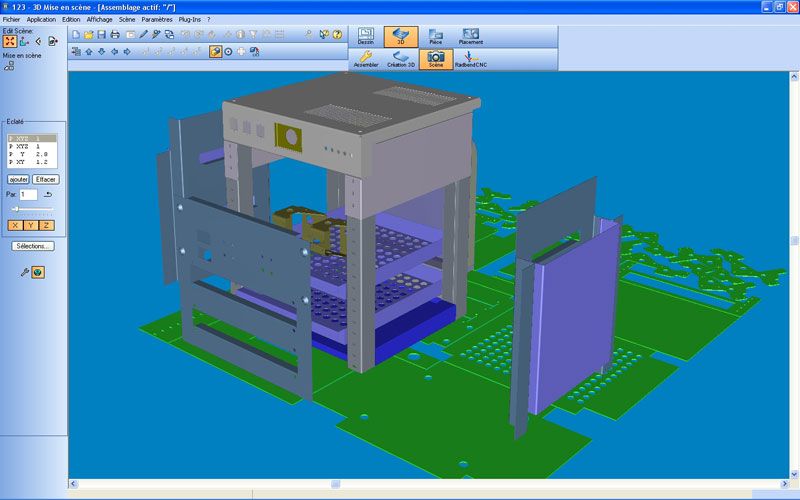The width and height of the screenshot is (800, 500).
Task: Open the Pièce module
Action: 436,37
